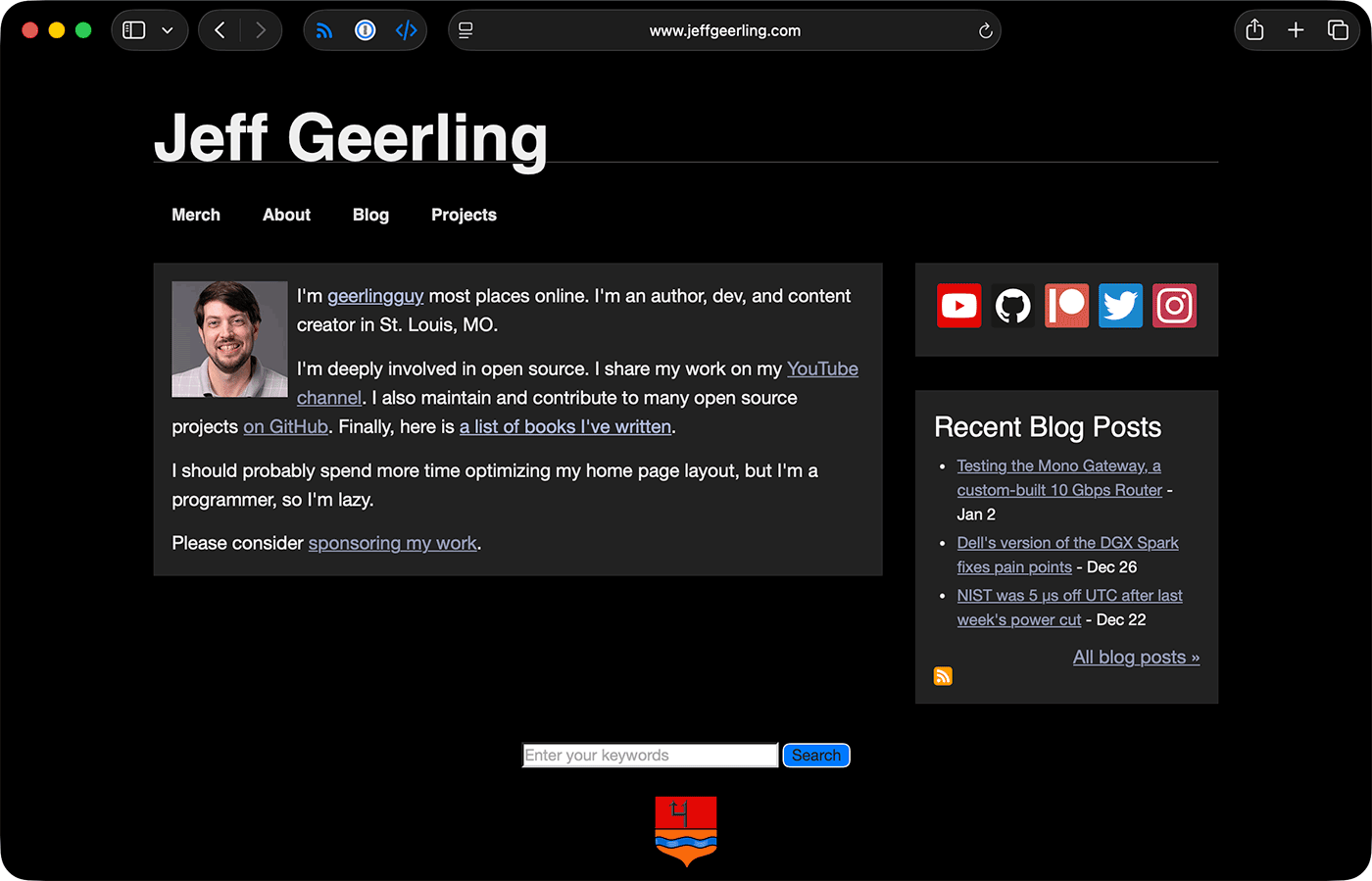This screenshot has height=881, width=1372.
Task: Open the YouTube social icon
Action: 958,306
